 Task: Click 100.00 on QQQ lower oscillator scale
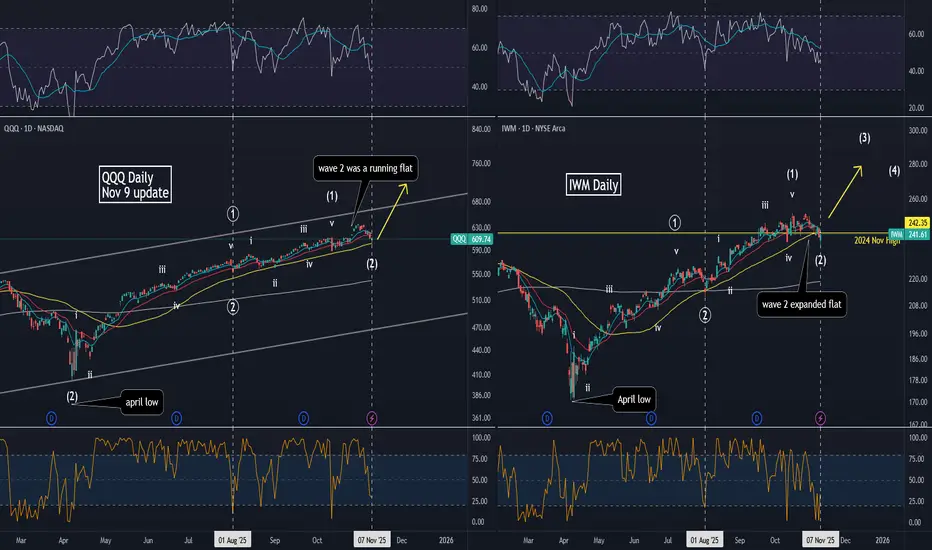[x=481, y=438]
